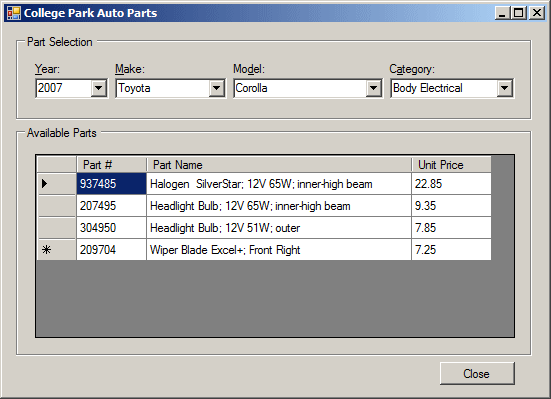551x399 pixels.
Task: Select the unit price cell 9.35
Action: 451,206
